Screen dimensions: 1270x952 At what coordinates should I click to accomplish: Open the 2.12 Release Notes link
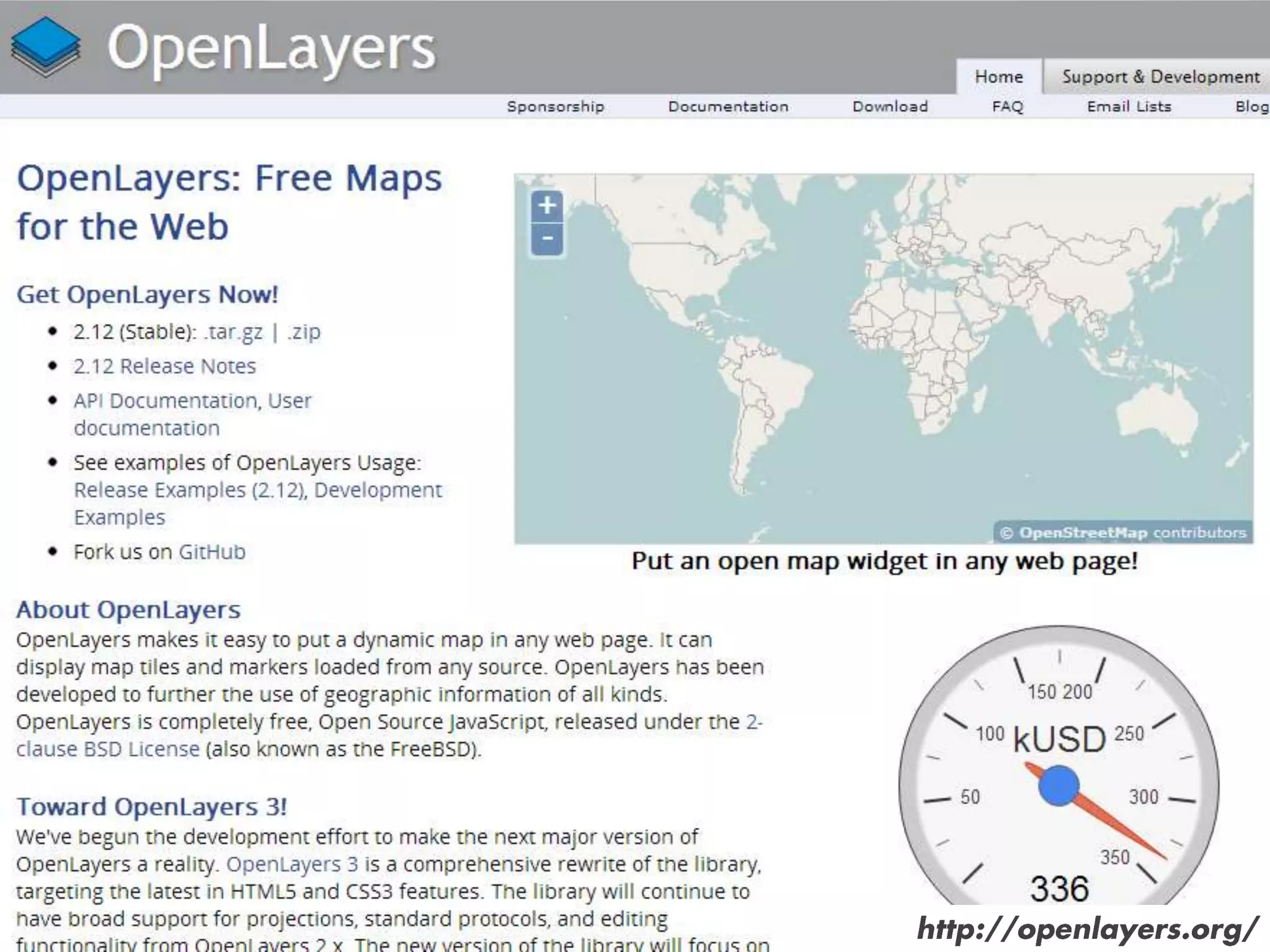(x=164, y=366)
